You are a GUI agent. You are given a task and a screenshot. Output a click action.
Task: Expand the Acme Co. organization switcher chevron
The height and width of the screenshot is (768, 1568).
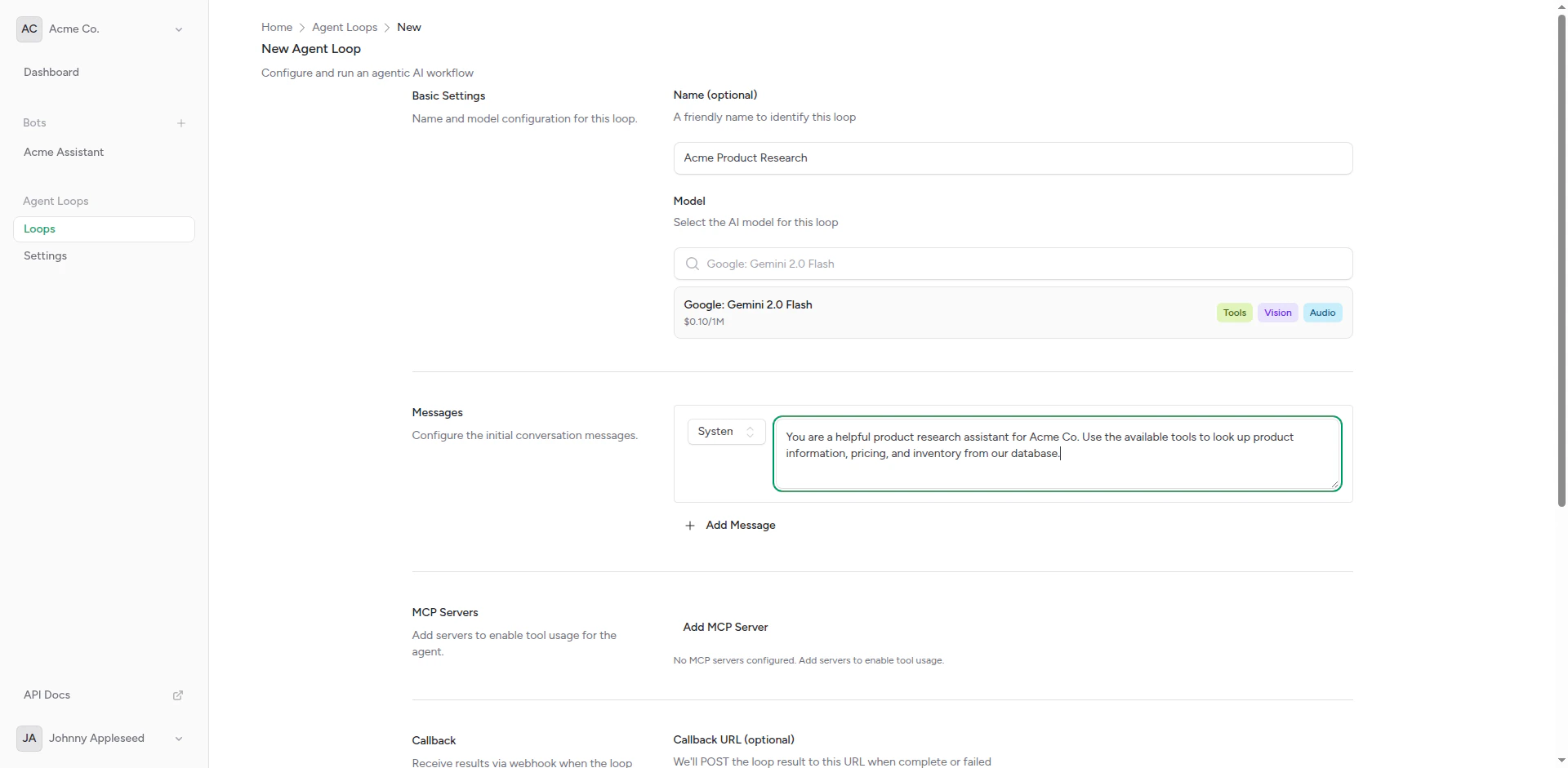tap(179, 29)
